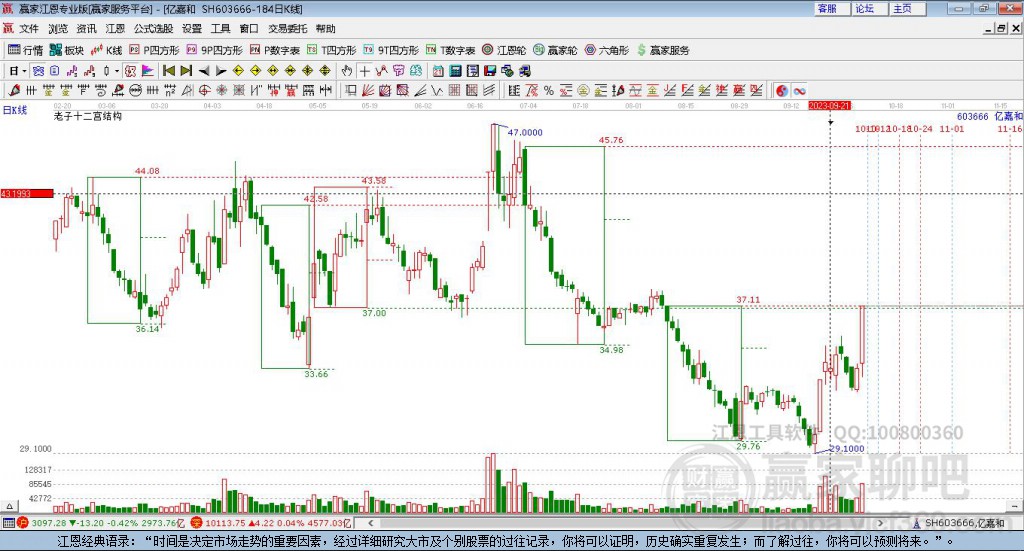Image resolution: width=1024 pixels, height=551 pixels.
Task: Select the red pencil drawing tool
Action: (x=14, y=91)
